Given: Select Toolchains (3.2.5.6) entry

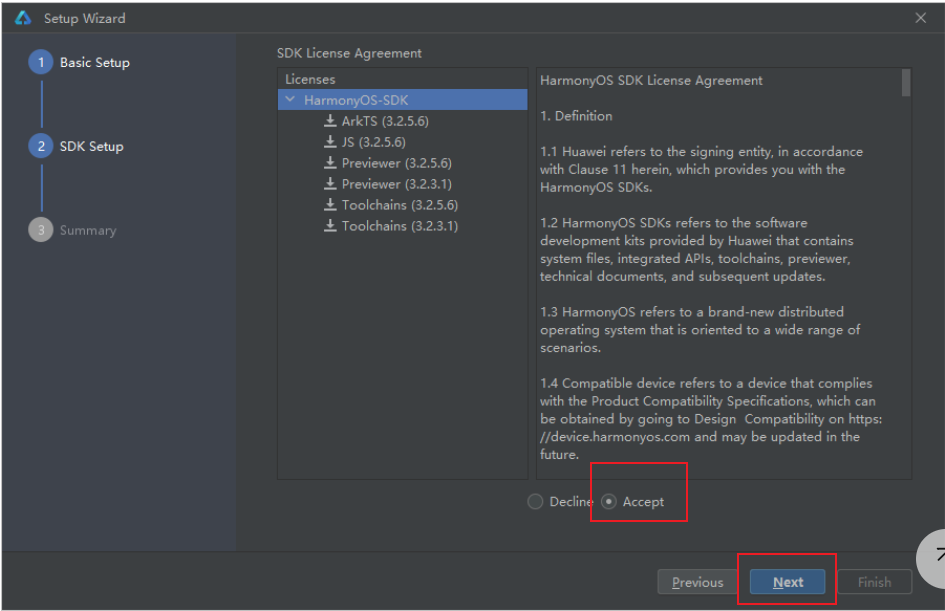Looking at the screenshot, I should (400, 205).
